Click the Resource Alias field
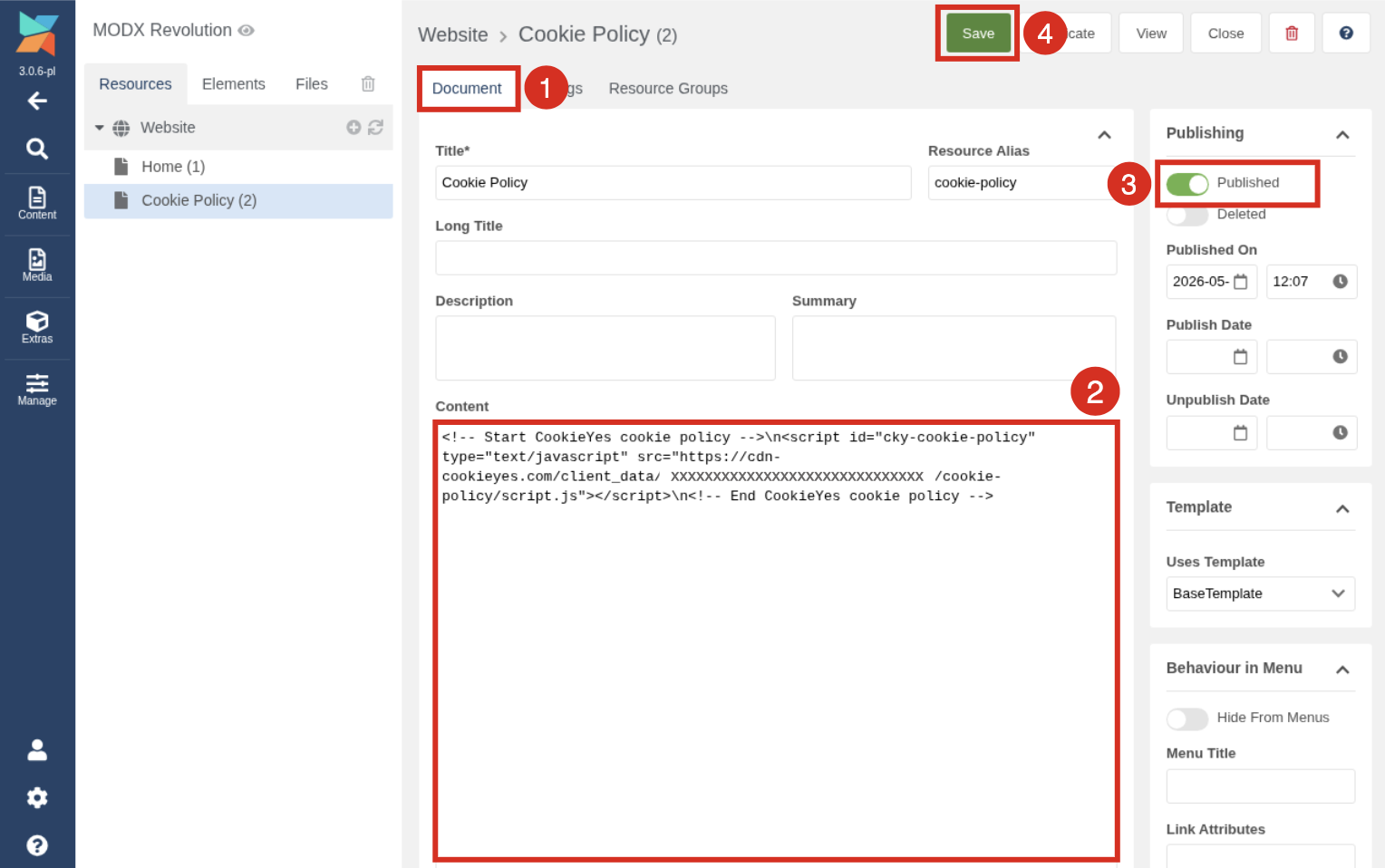Viewport: 1385px width, 868px height. [1022, 183]
